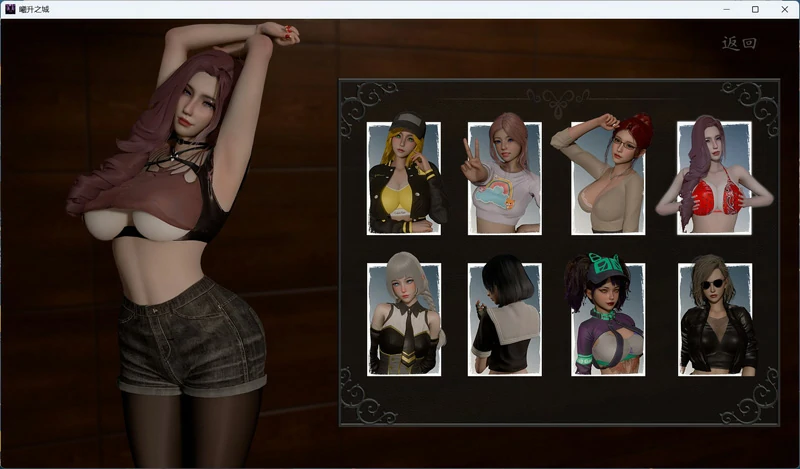Image resolution: width=800 pixels, height=469 pixels.
Task: Select the blonde character with black cap
Action: 403,178
